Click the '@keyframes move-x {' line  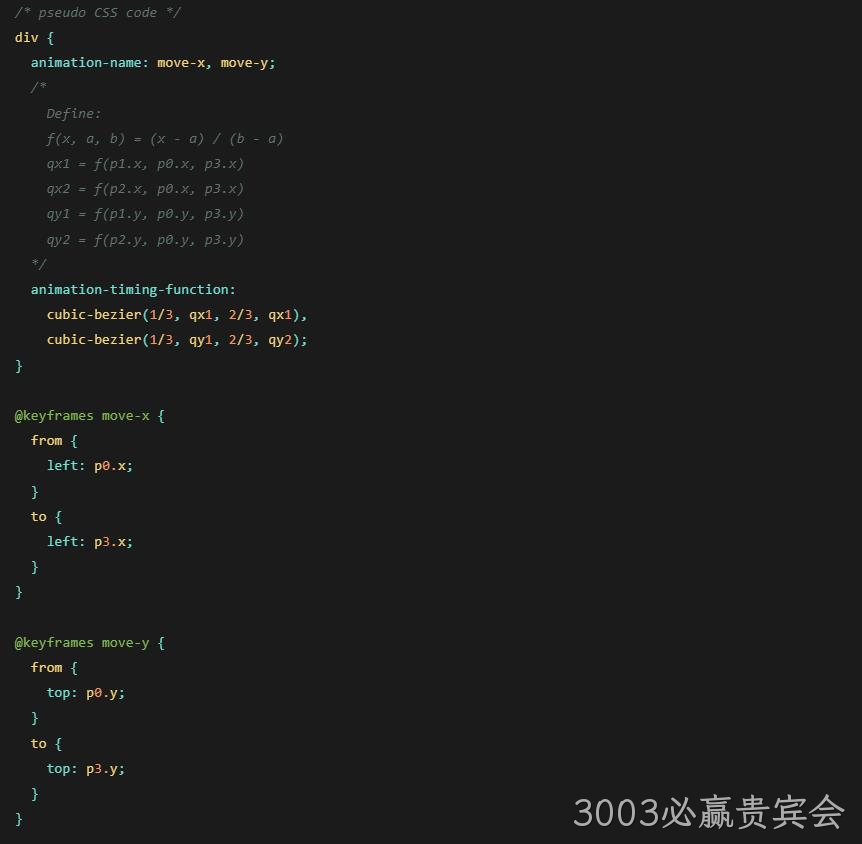(90, 416)
